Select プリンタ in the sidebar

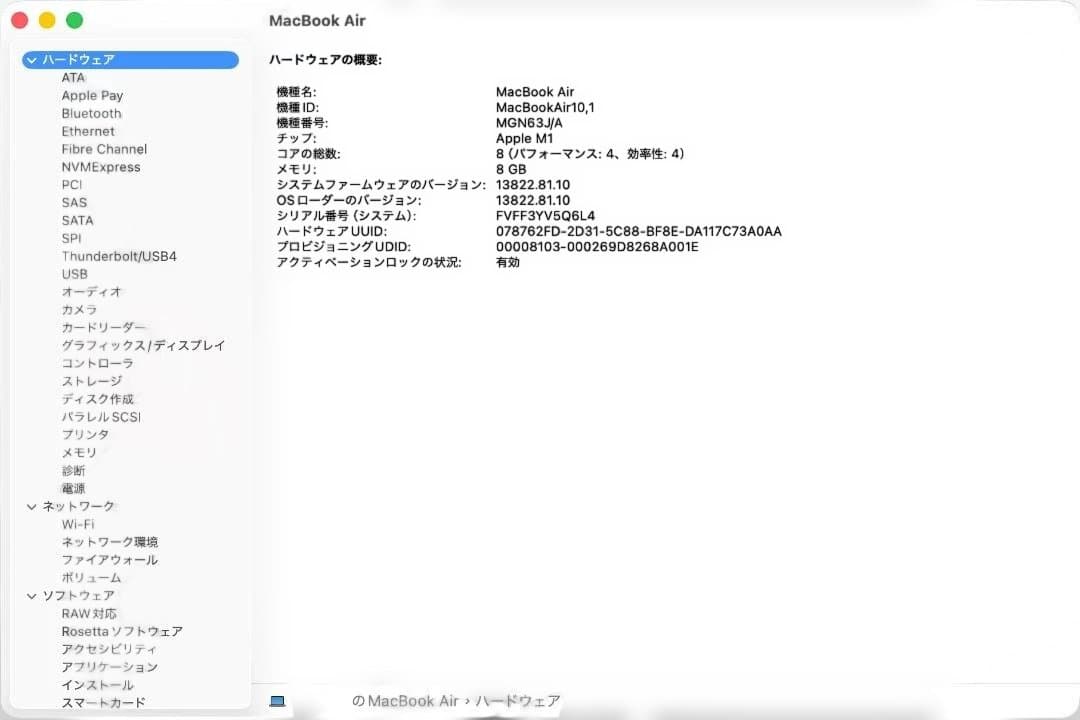tap(85, 435)
